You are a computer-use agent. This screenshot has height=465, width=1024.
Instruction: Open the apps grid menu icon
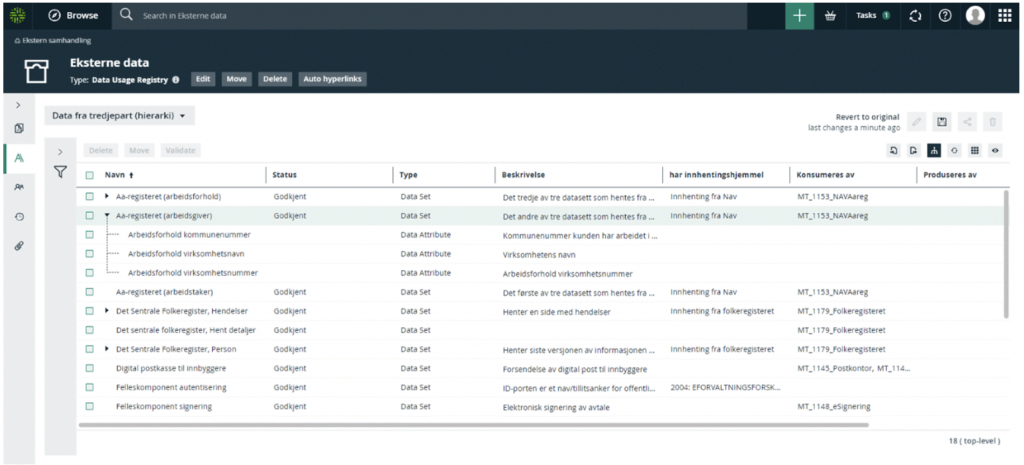point(1005,16)
